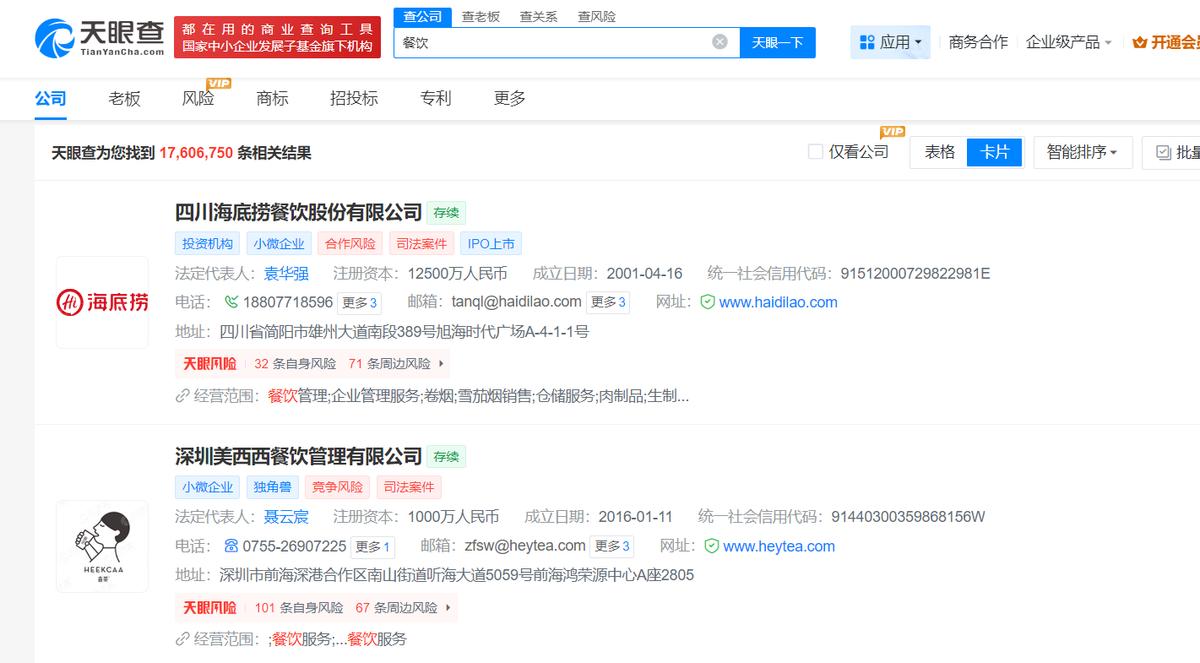Screen dimensions: 1200x663
Task: Expand 更多 3 phone numbers for 海底捞
Action: (x=360, y=302)
